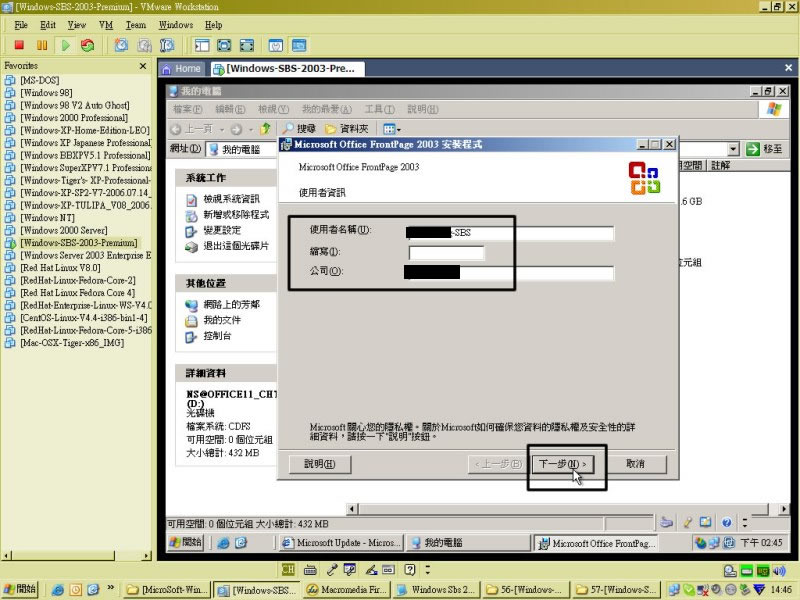Open the View menu in VMware
The height and width of the screenshot is (600, 800).
(77, 25)
